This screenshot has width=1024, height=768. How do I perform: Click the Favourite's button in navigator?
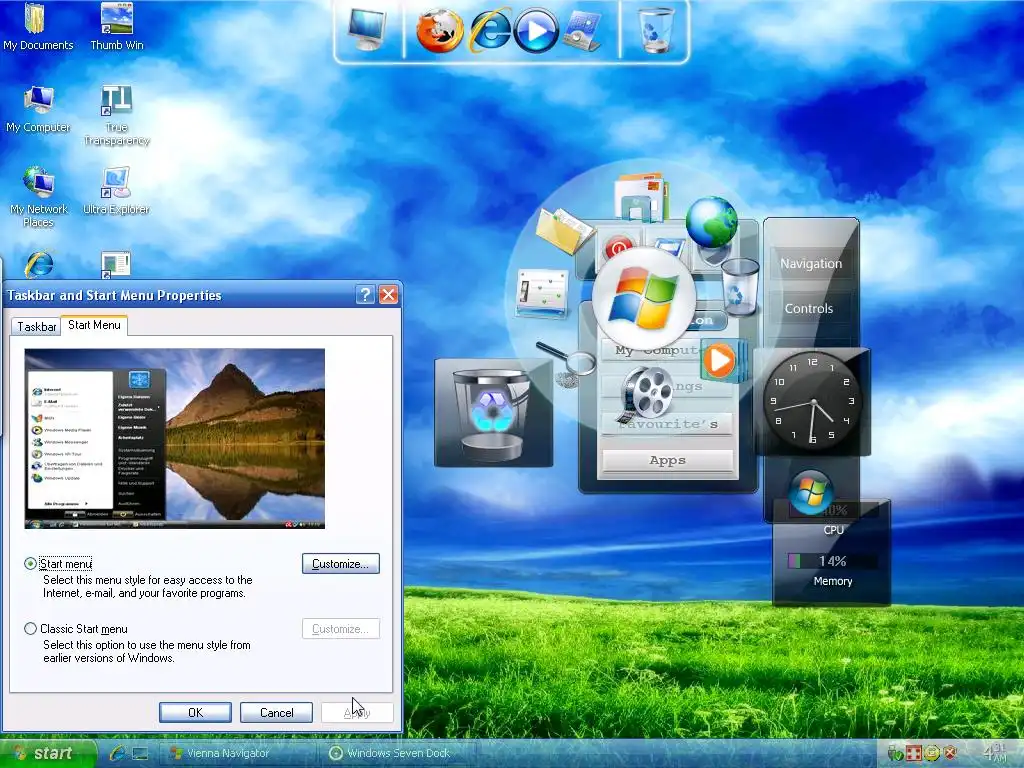tap(667, 424)
